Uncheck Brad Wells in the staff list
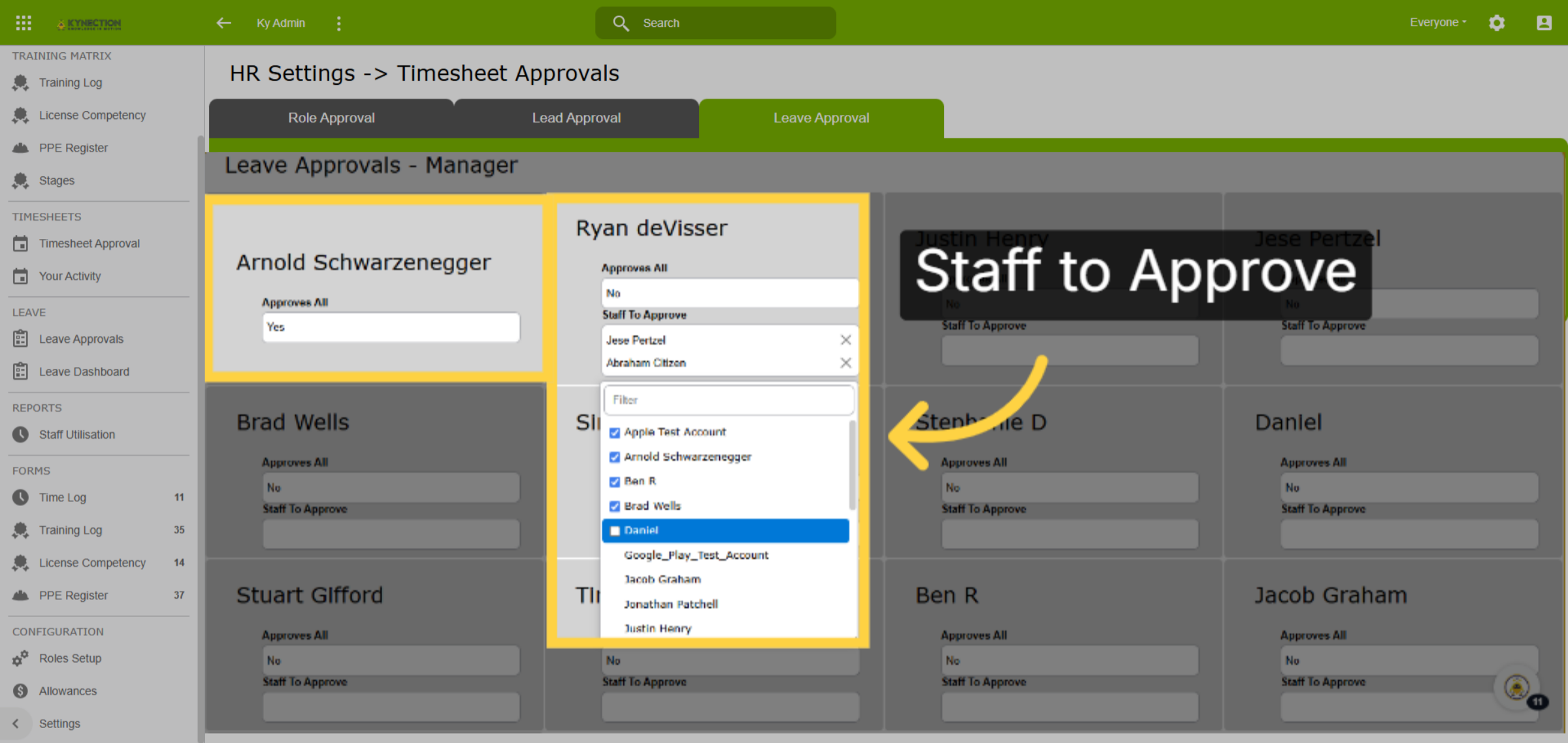This screenshot has width=1568, height=743. point(614,506)
